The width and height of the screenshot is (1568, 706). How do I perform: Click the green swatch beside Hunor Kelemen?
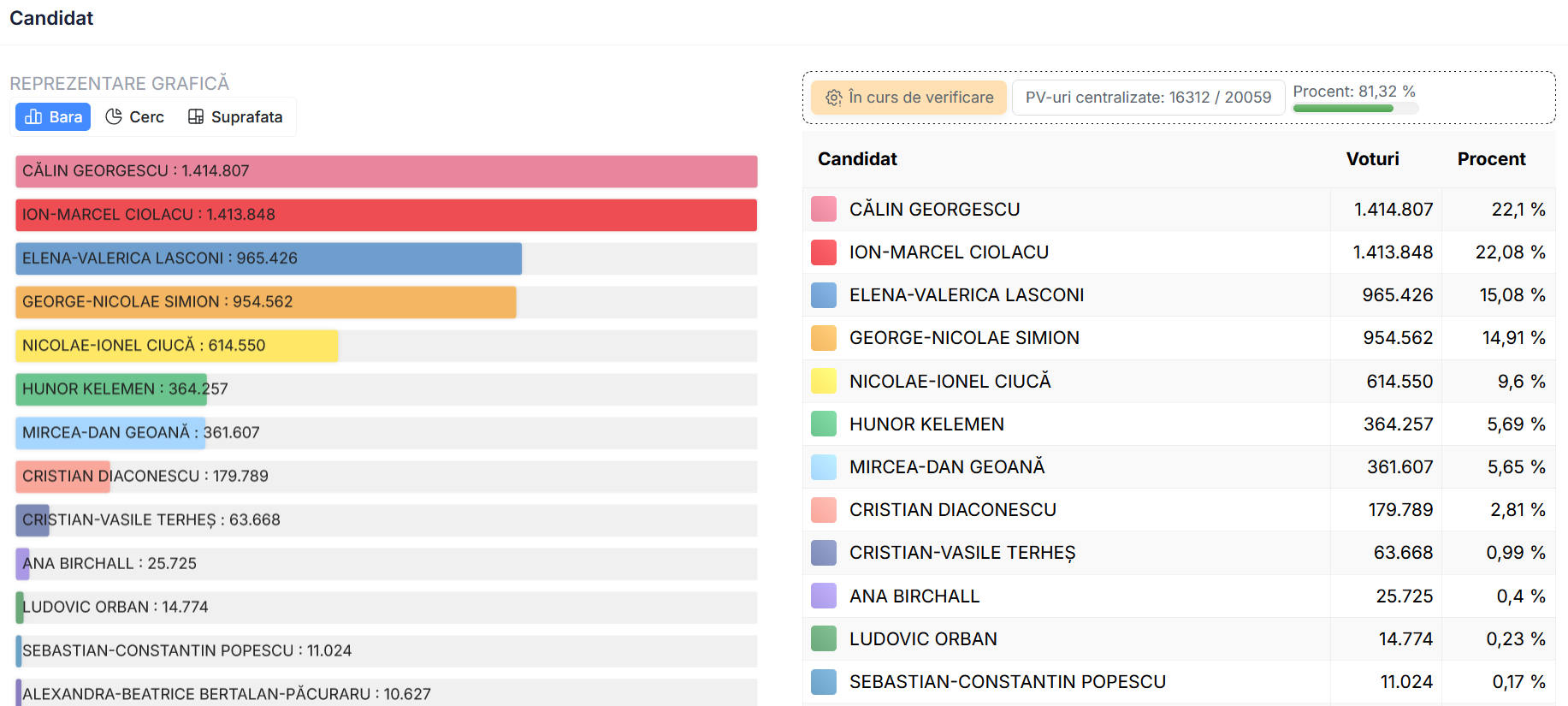tap(823, 424)
